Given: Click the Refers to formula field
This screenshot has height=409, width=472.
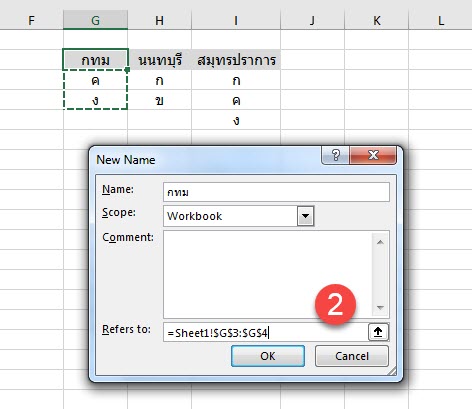Looking at the screenshot, I should point(266,332).
